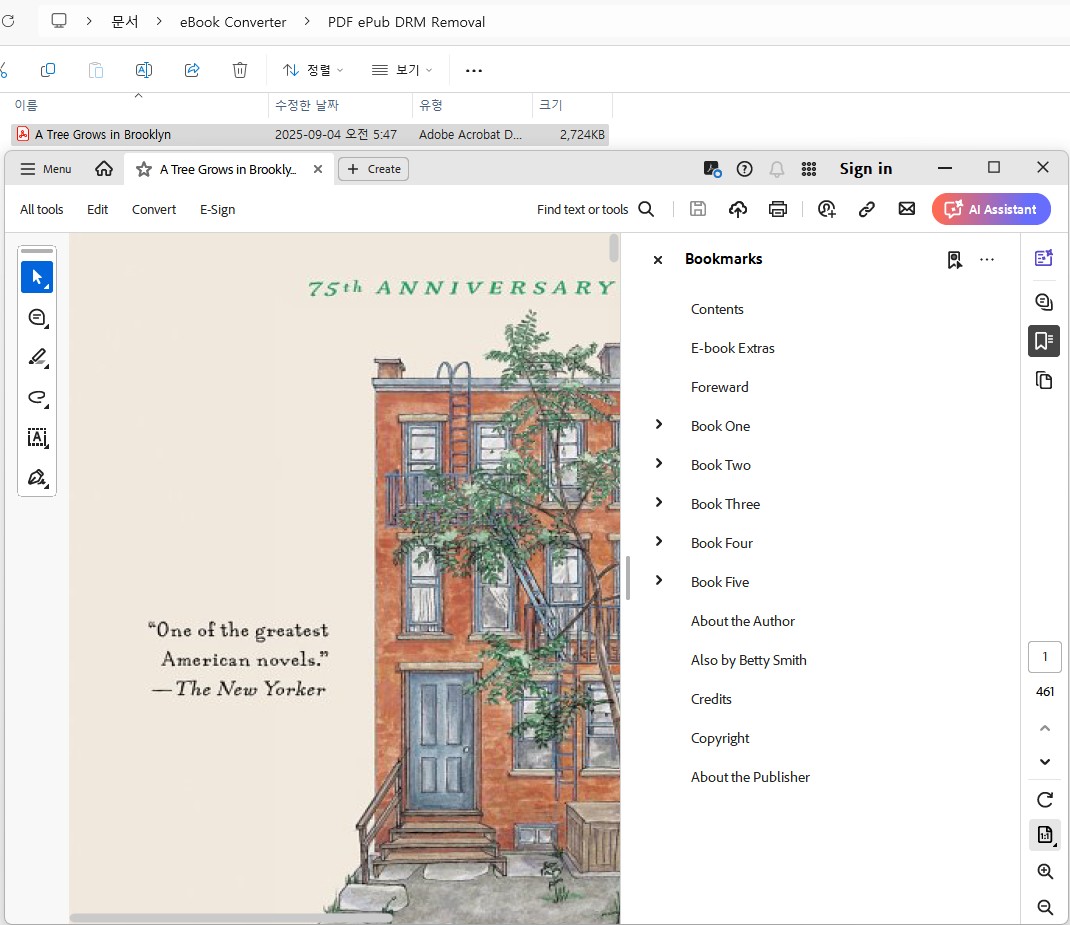
Task: Go to the next page arrow
Action: point(1045,761)
